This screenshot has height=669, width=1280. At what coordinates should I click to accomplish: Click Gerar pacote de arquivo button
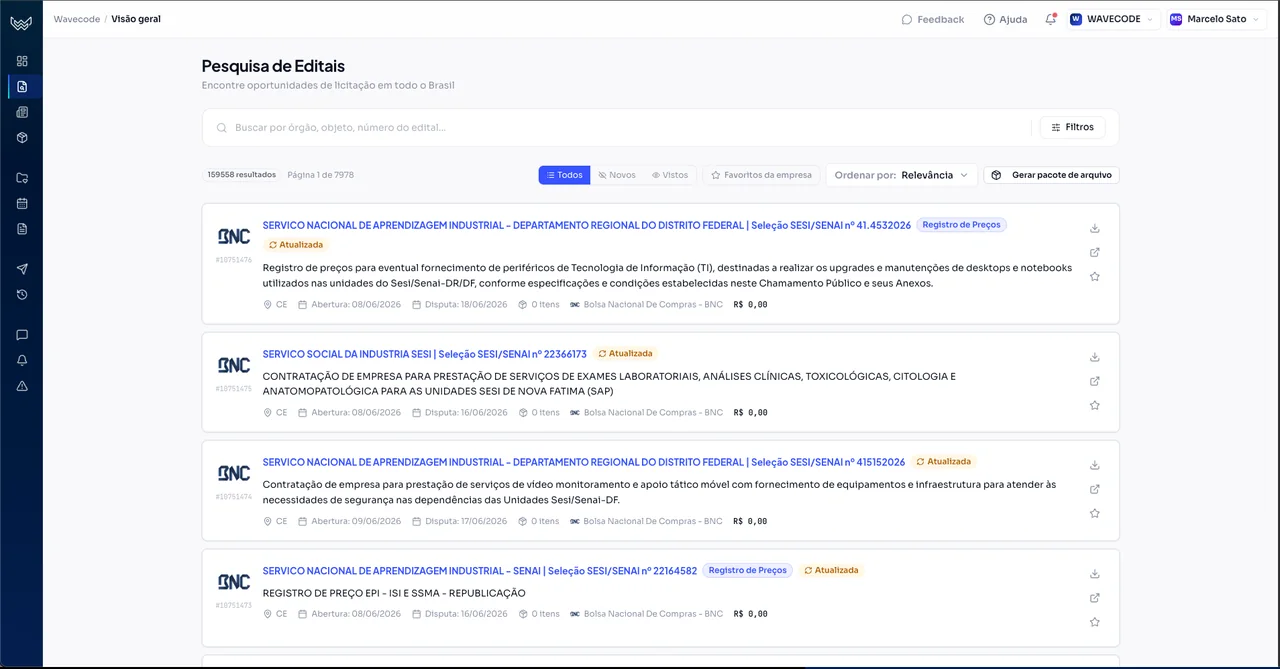pyautogui.click(x=1052, y=175)
